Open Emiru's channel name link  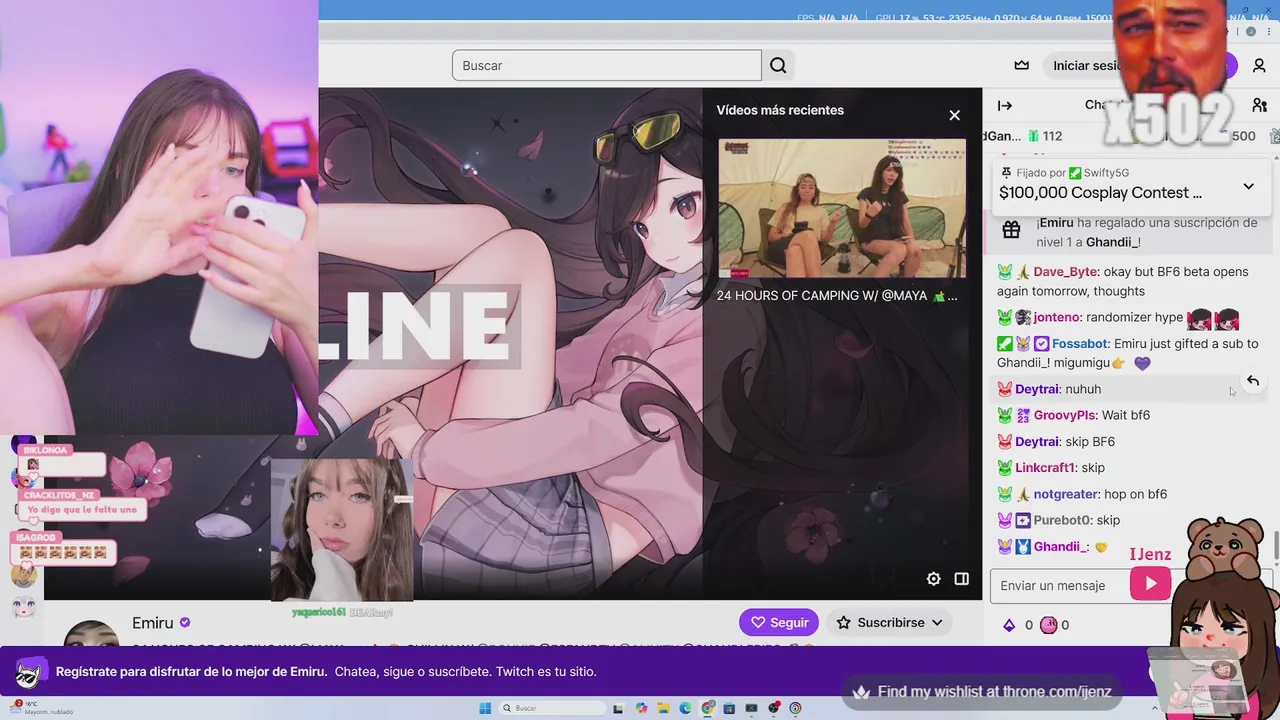tap(153, 622)
